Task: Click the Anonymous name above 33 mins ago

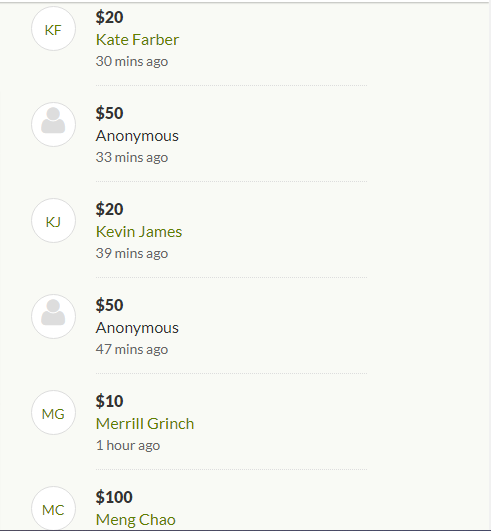Action: [137, 136]
